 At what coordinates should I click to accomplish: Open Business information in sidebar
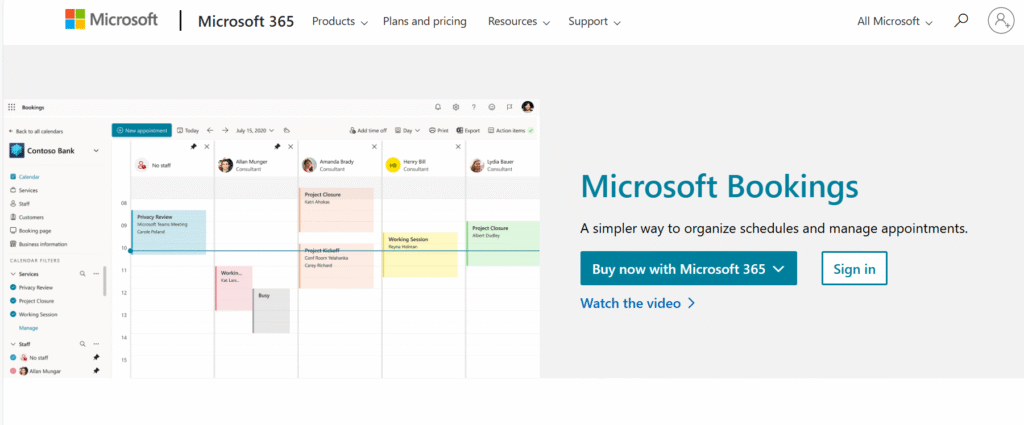click(38, 244)
